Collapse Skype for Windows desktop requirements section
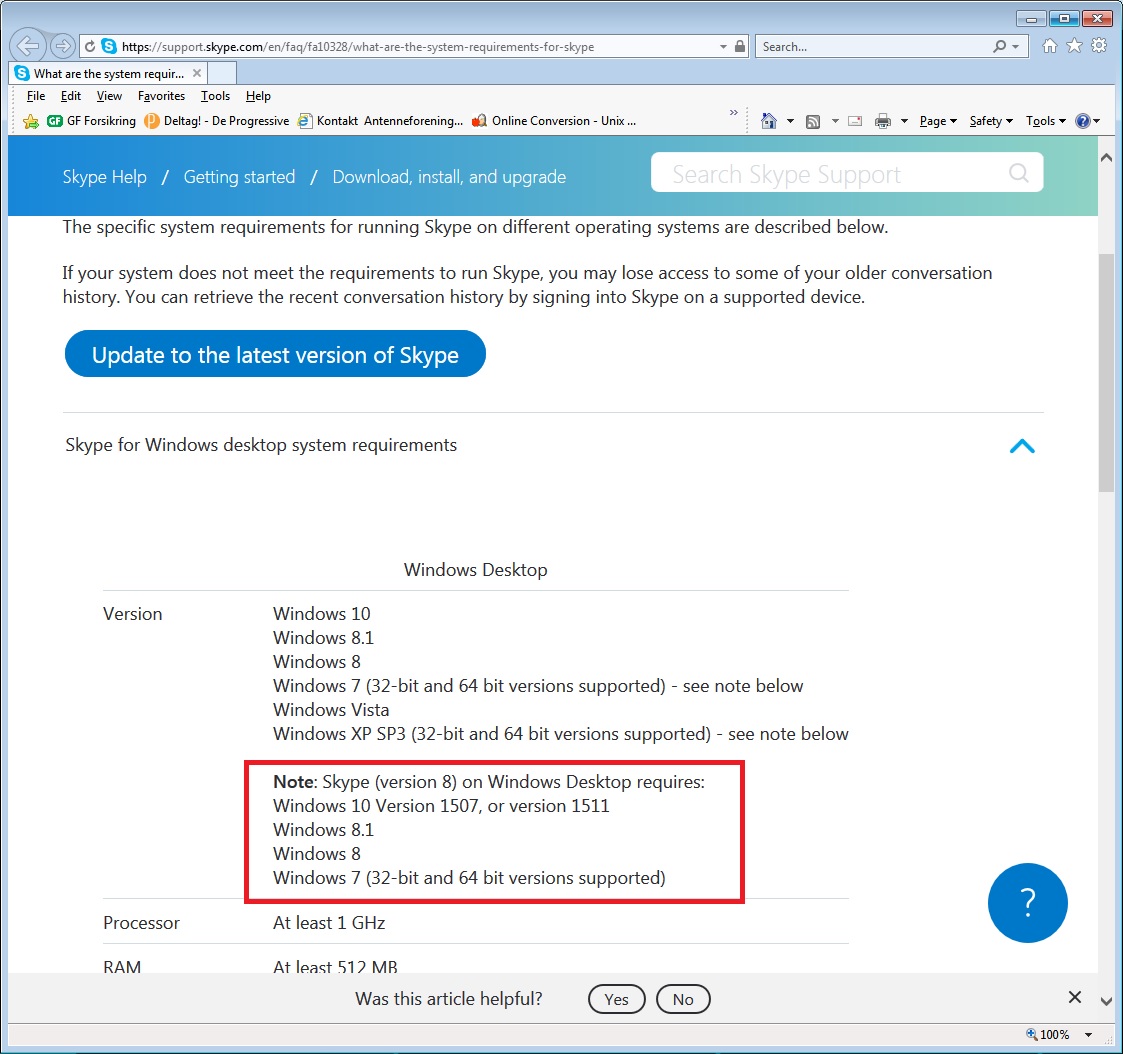1123x1054 pixels. tap(1022, 446)
